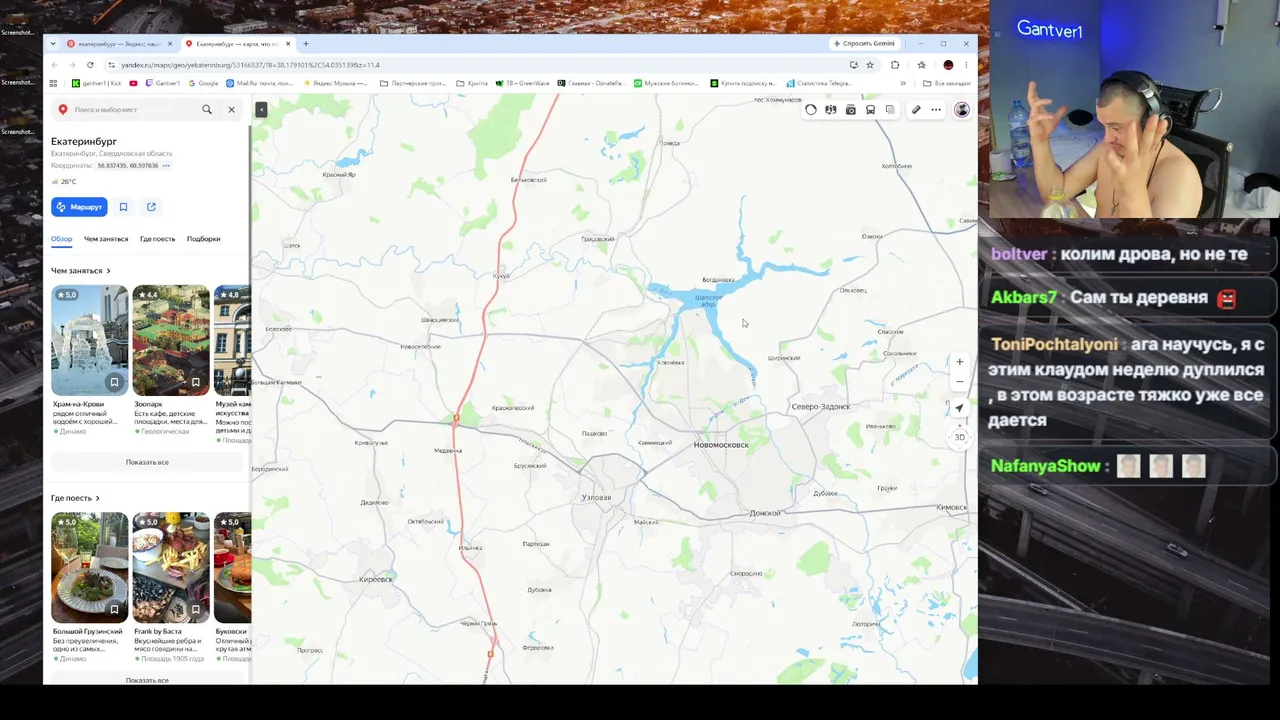The image size is (1280, 720).
Task: Open the browser extensions puzzle icon
Action: pos(895,65)
